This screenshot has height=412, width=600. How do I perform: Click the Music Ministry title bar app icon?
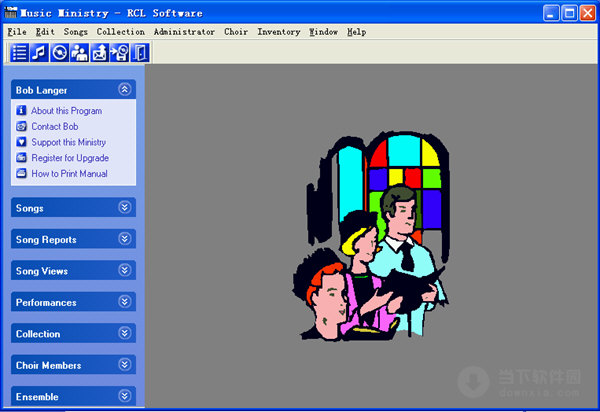pyautogui.click(x=10, y=13)
